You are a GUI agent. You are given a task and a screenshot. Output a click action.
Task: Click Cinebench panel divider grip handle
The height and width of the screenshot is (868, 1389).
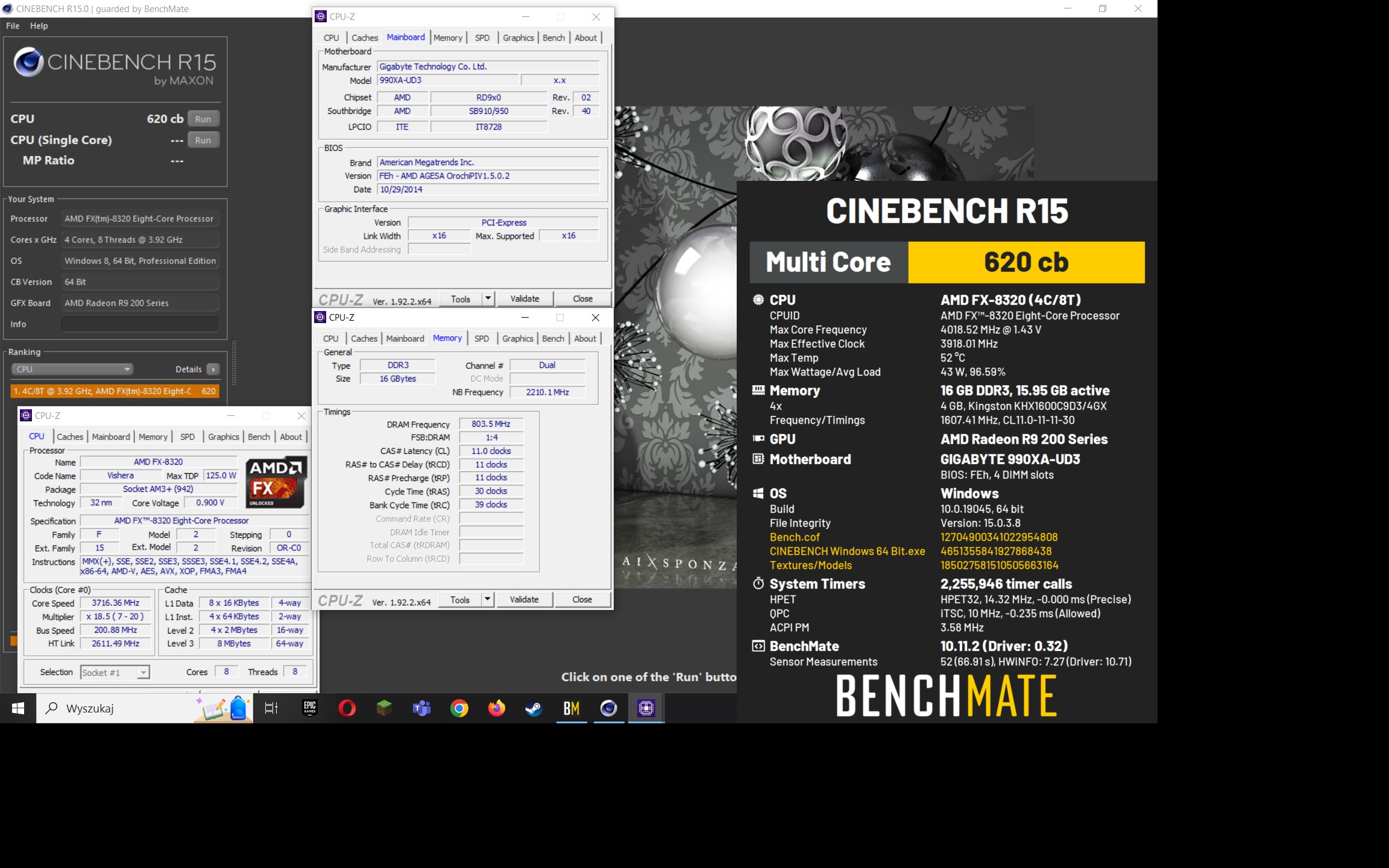234,363
